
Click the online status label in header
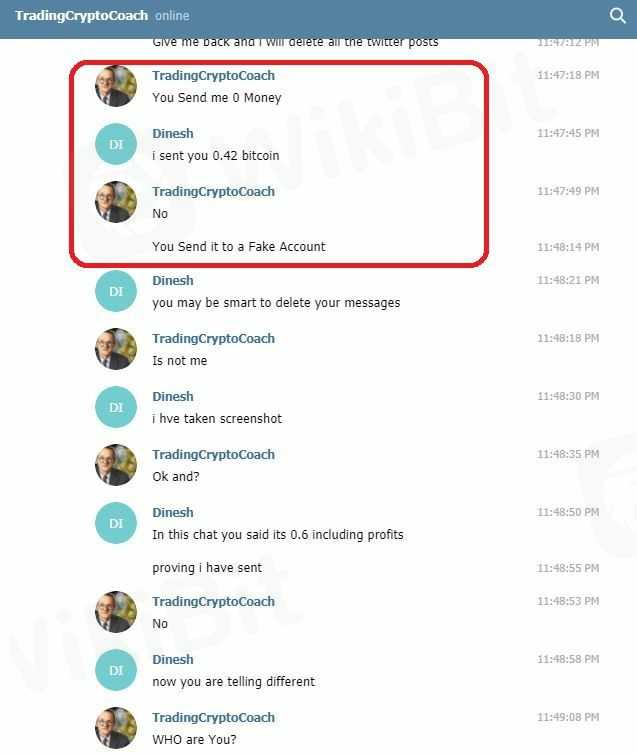pos(172,16)
